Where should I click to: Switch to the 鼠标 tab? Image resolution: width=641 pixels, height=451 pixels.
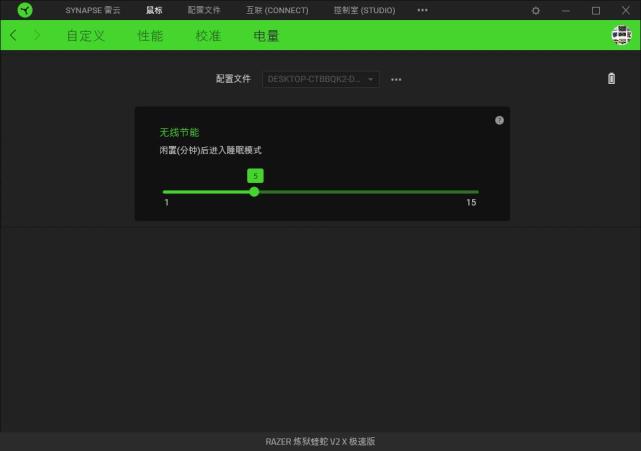pyautogui.click(x=154, y=10)
